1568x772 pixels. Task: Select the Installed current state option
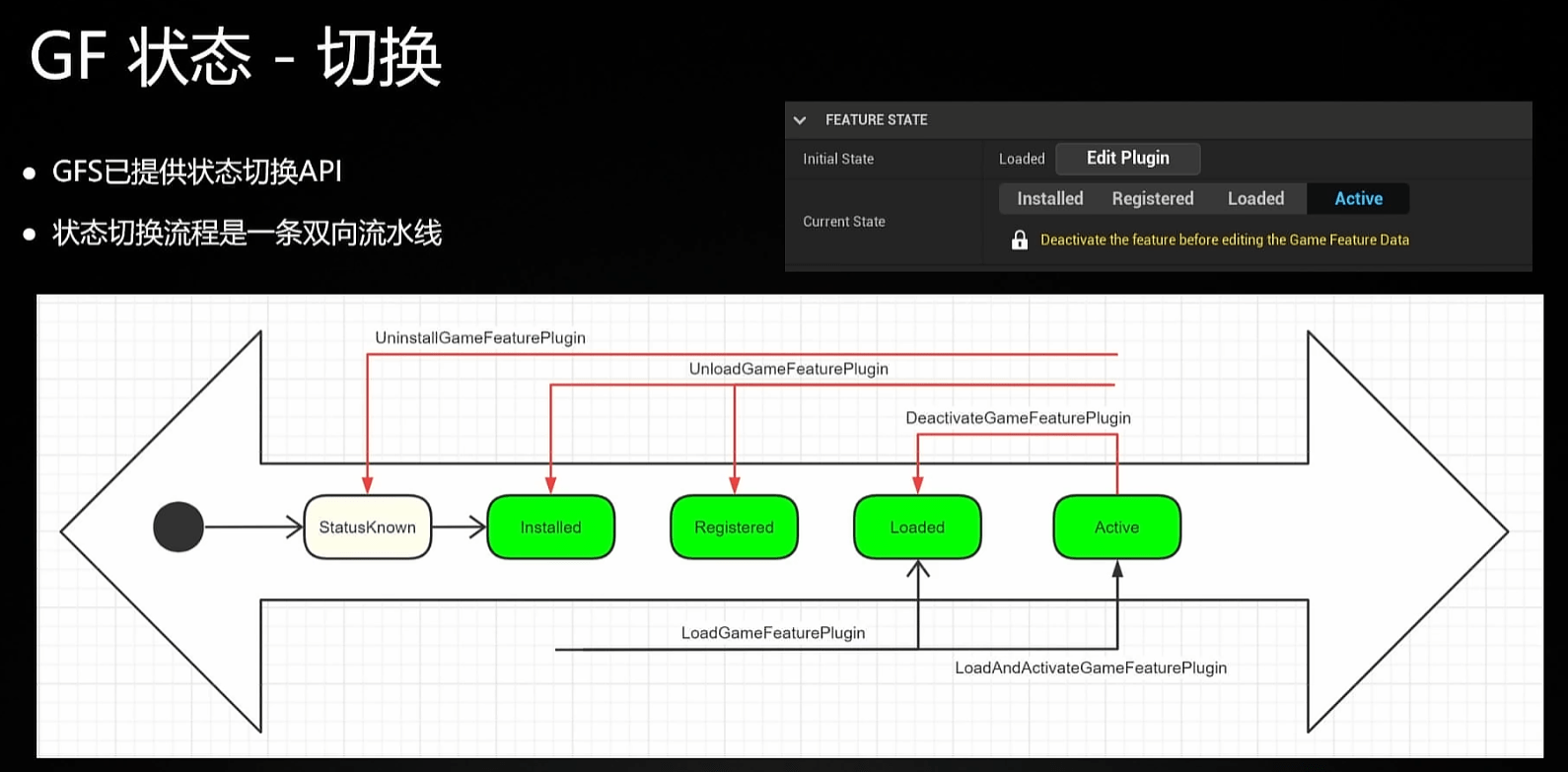[1049, 198]
